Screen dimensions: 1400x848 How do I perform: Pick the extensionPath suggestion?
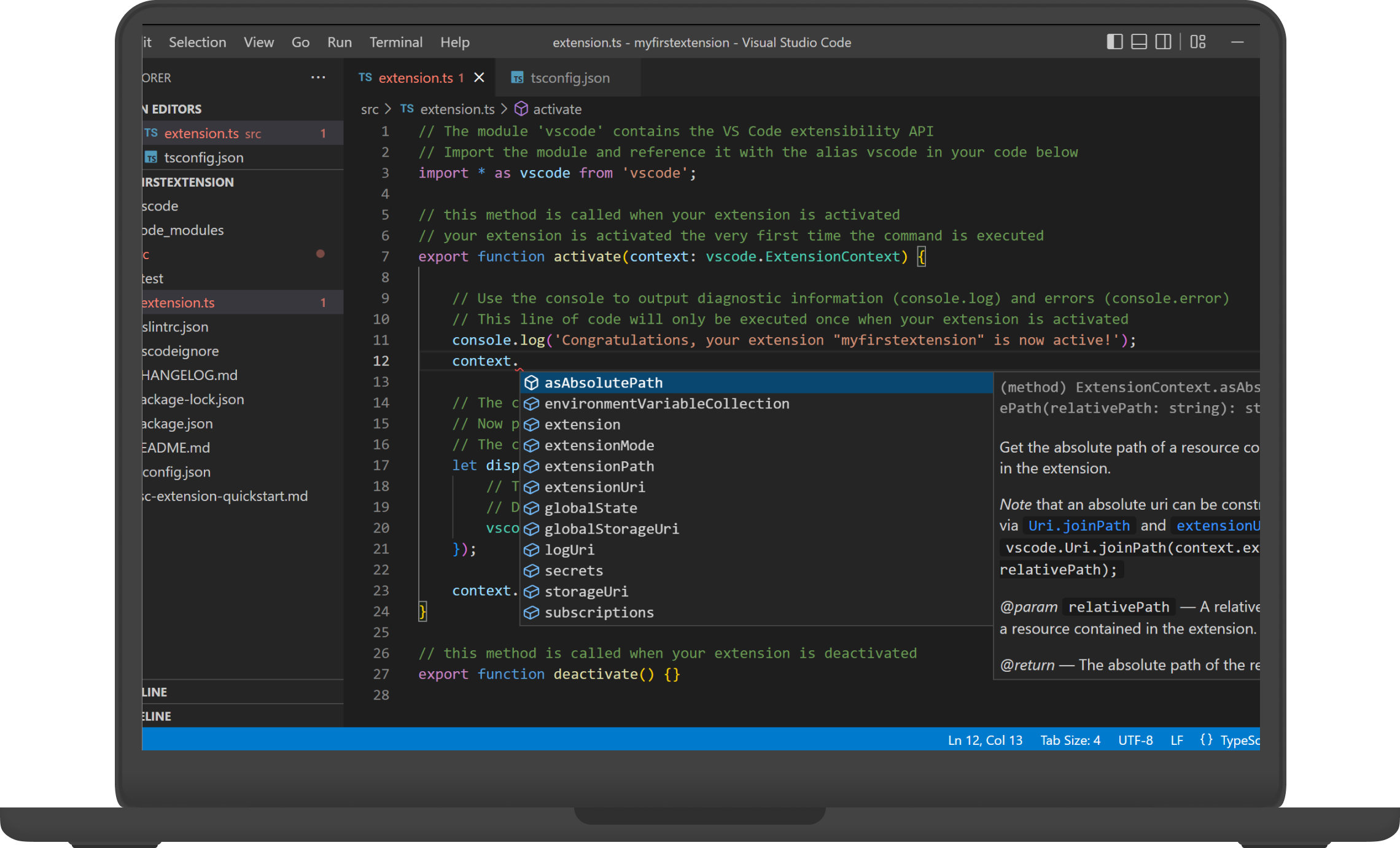[756, 466]
